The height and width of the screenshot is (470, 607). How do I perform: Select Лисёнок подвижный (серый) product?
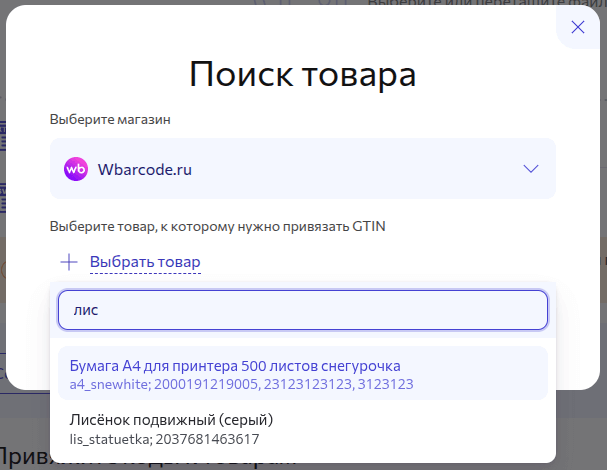171,419
